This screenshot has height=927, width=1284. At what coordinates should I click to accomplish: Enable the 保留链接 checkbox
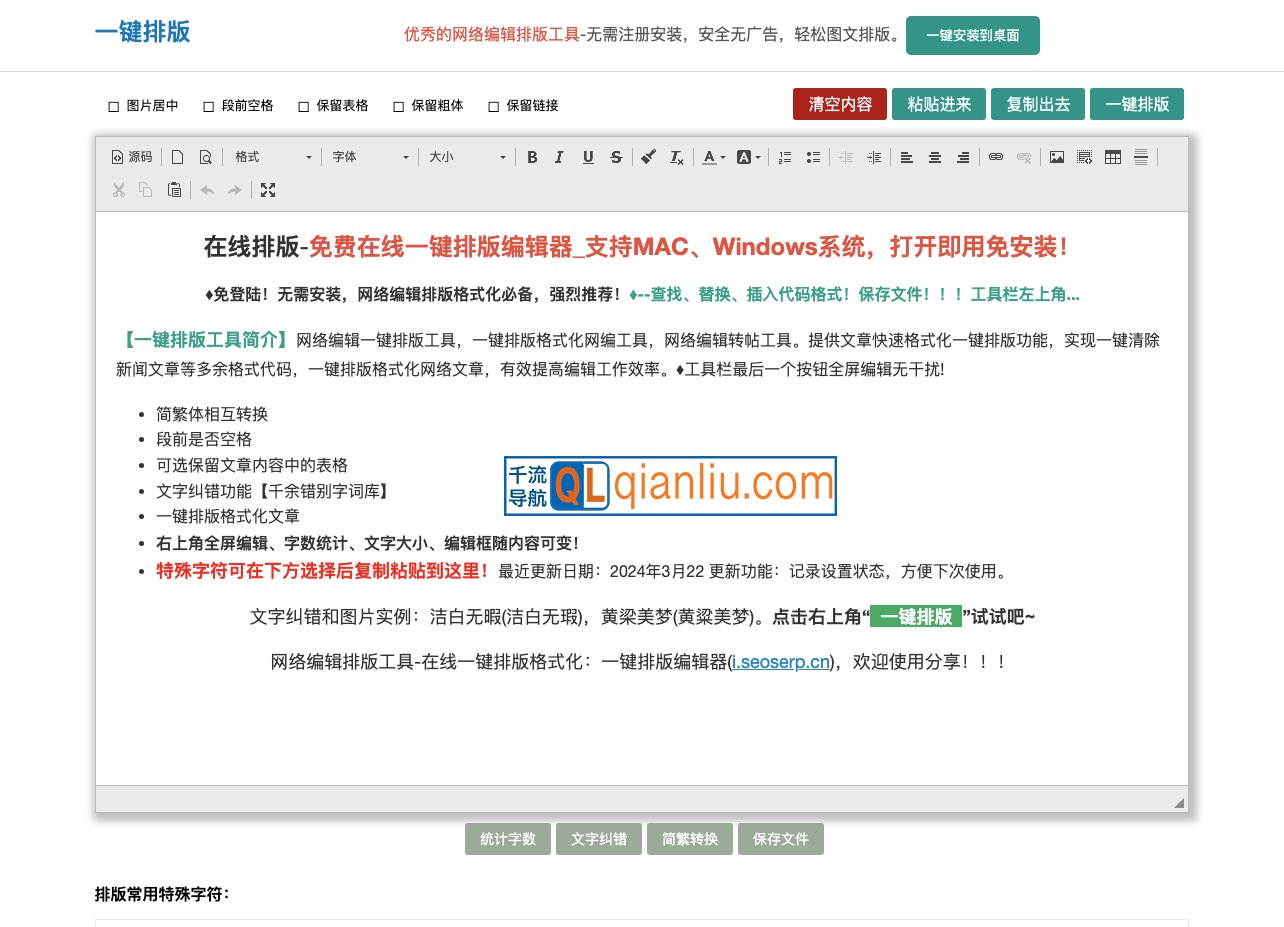493,105
